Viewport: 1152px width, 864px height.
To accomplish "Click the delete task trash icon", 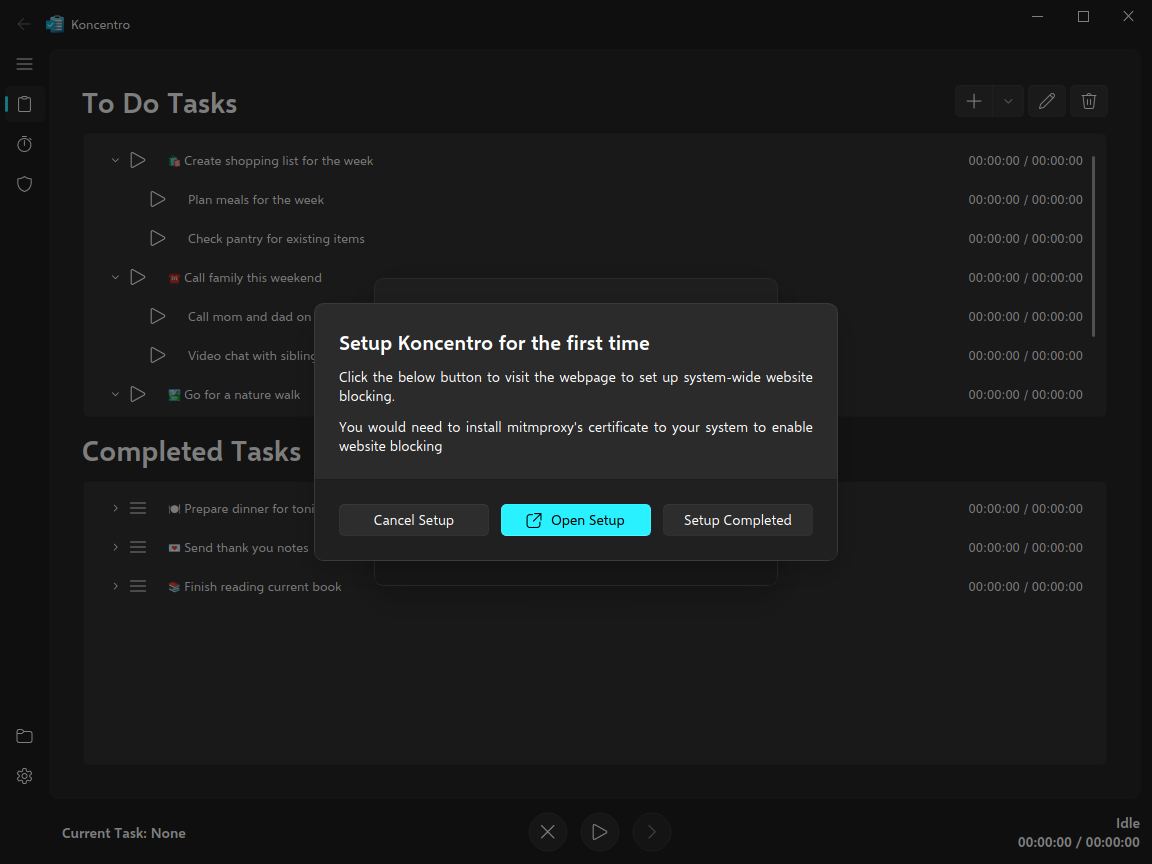I will (x=1089, y=101).
